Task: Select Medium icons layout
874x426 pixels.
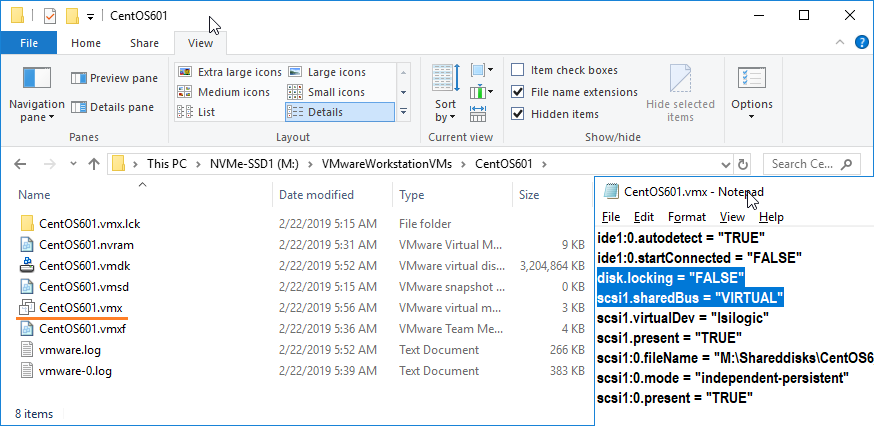Action: click(x=224, y=92)
